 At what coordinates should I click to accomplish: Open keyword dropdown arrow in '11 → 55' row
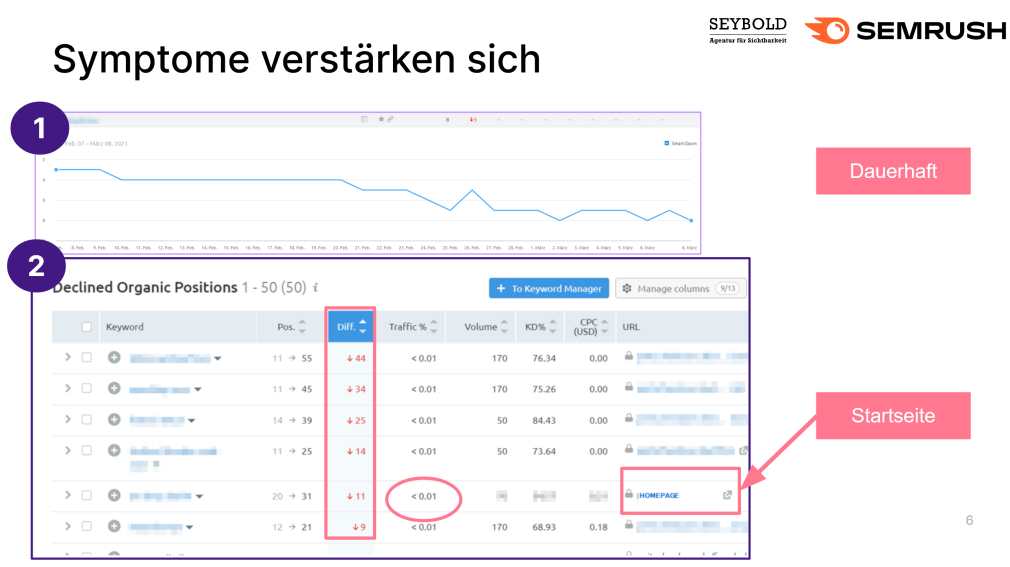point(218,359)
